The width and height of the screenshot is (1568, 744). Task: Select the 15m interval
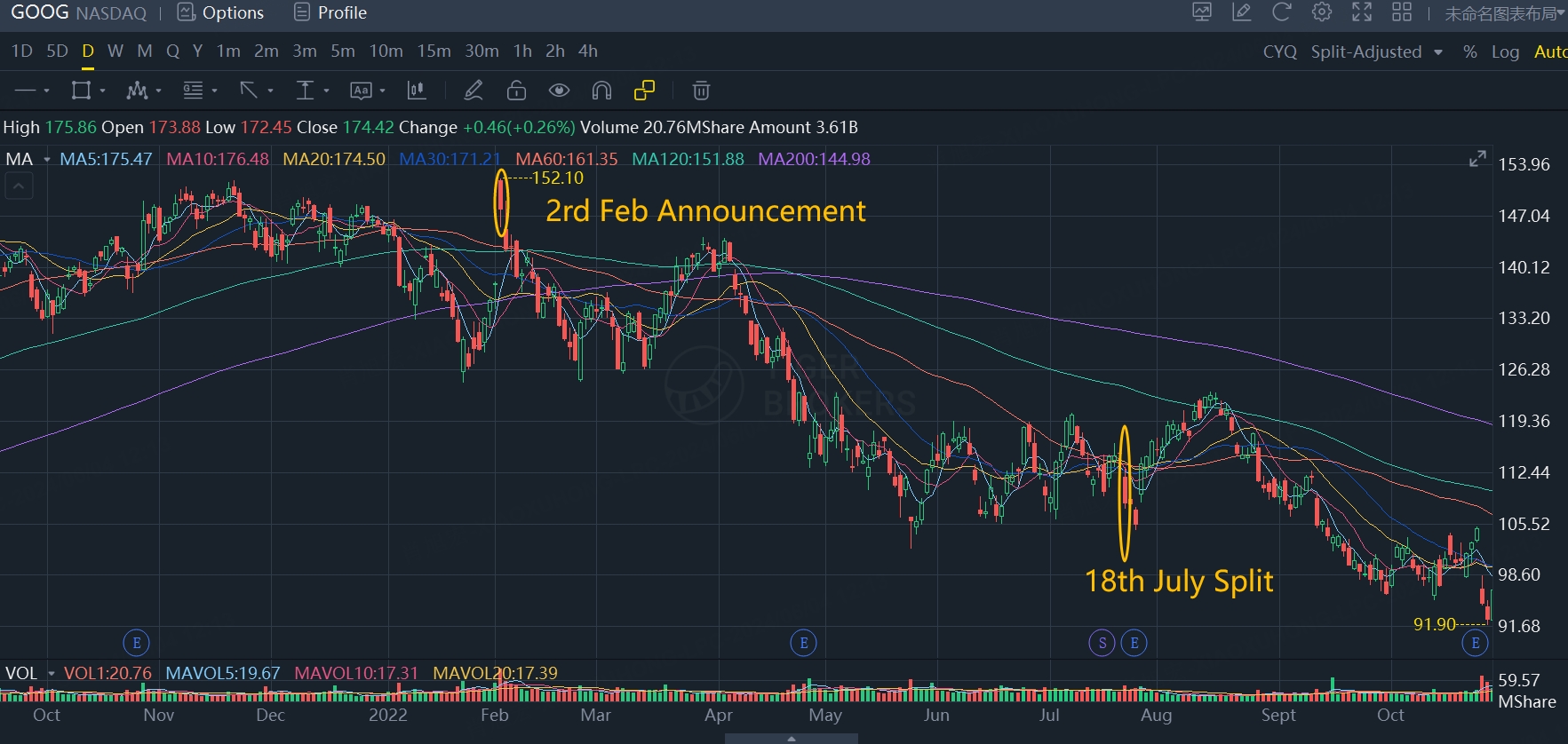coord(434,51)
